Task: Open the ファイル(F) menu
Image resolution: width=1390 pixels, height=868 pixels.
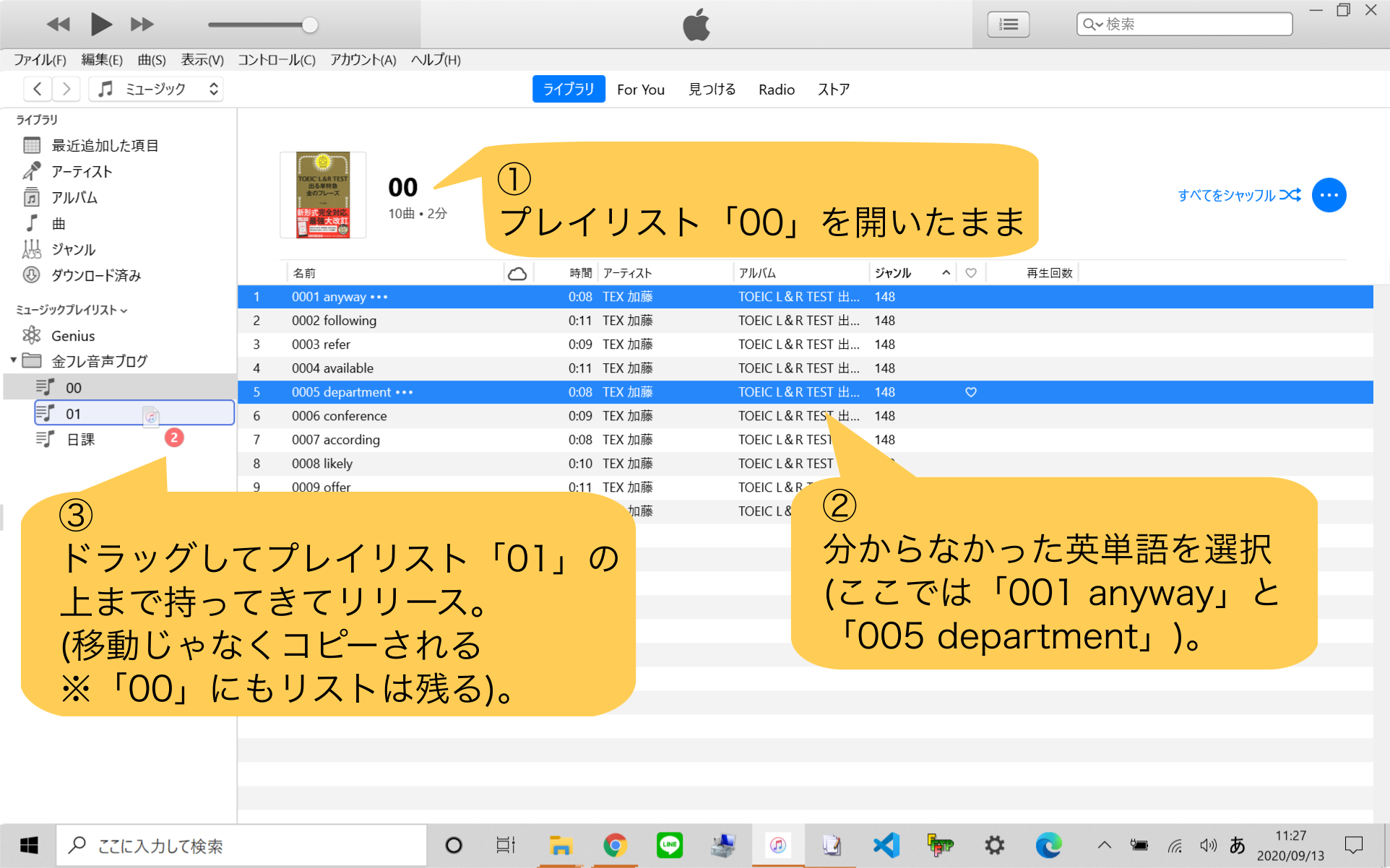Action: (40, 60)
